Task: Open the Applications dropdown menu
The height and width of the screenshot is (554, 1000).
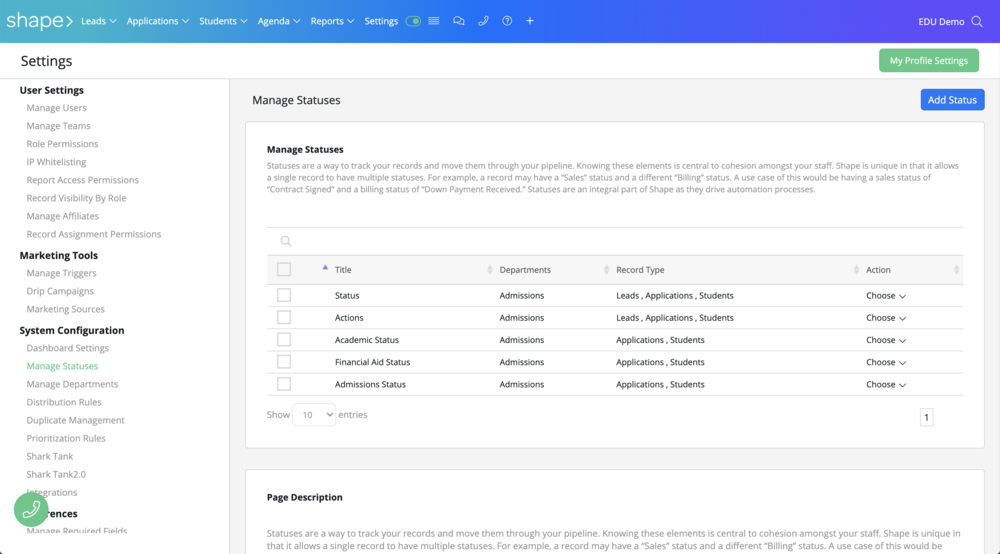Action: [x=158, y=21]
